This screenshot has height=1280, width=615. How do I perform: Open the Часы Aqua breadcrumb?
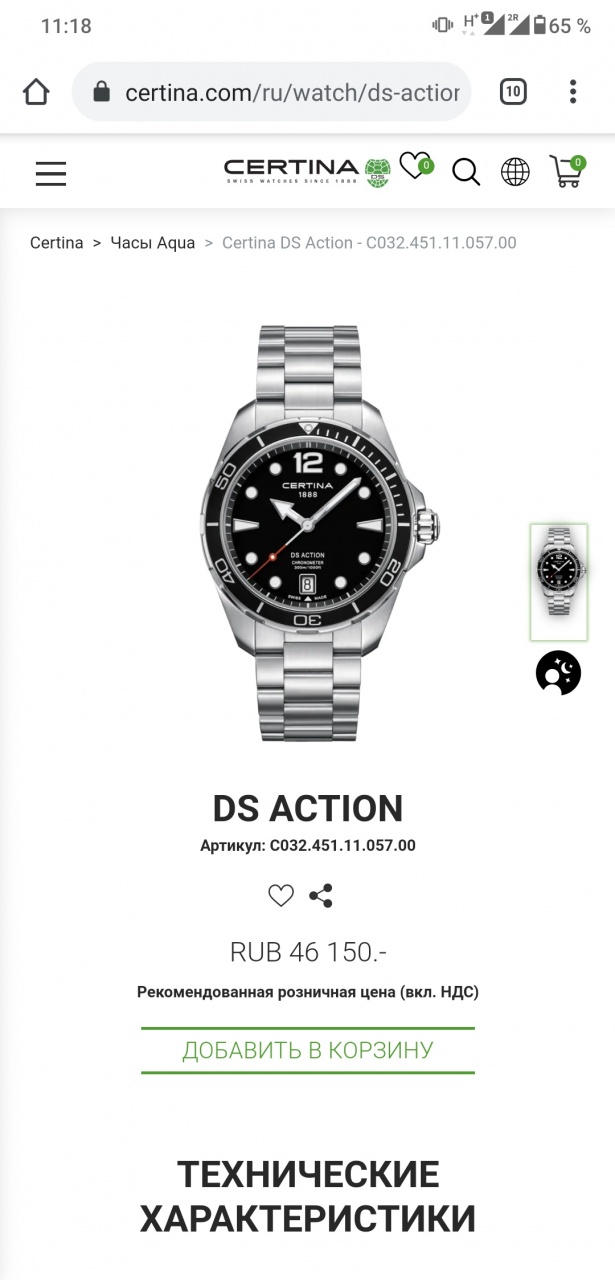coord(153,243)
